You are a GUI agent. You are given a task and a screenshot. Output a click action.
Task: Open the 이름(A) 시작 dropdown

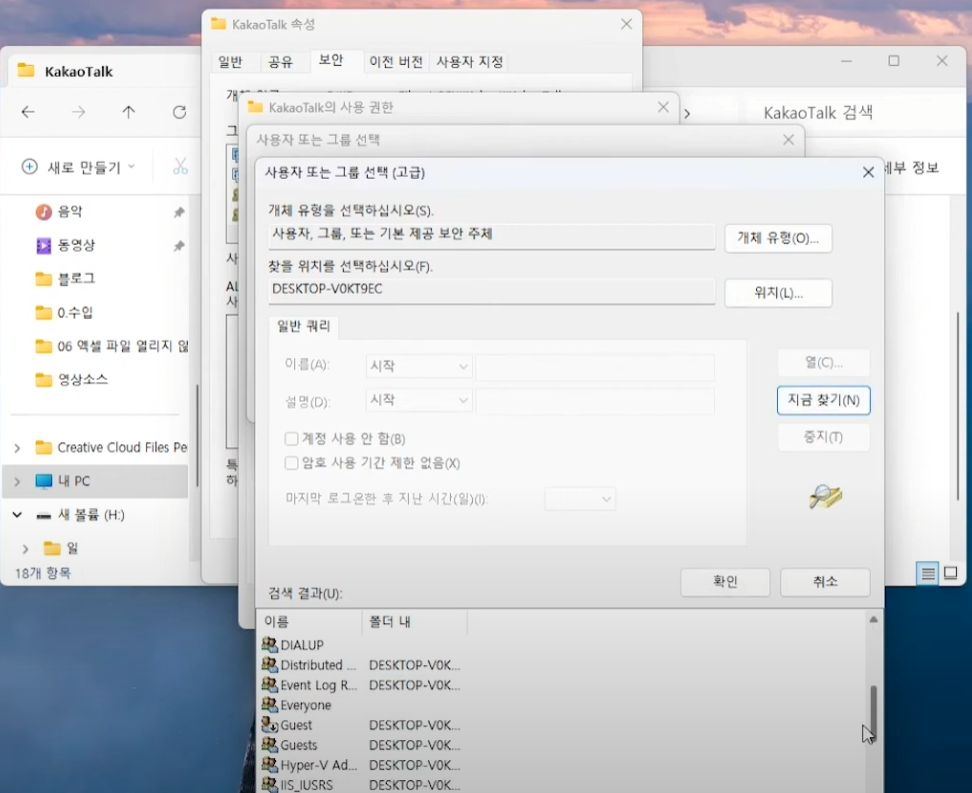pyautogui.click(x=419, y=366)
